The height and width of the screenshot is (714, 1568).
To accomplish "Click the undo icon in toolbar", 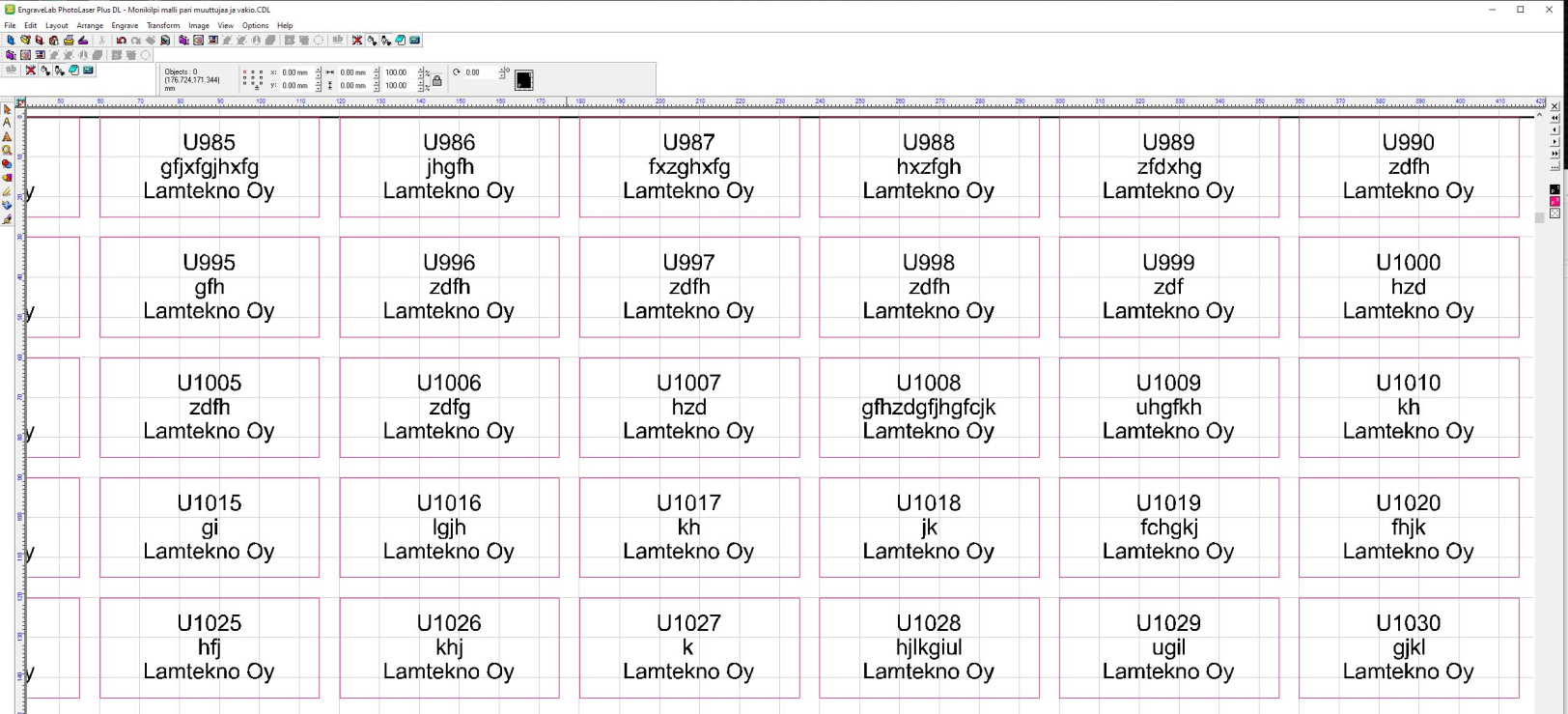I will 121,41.
